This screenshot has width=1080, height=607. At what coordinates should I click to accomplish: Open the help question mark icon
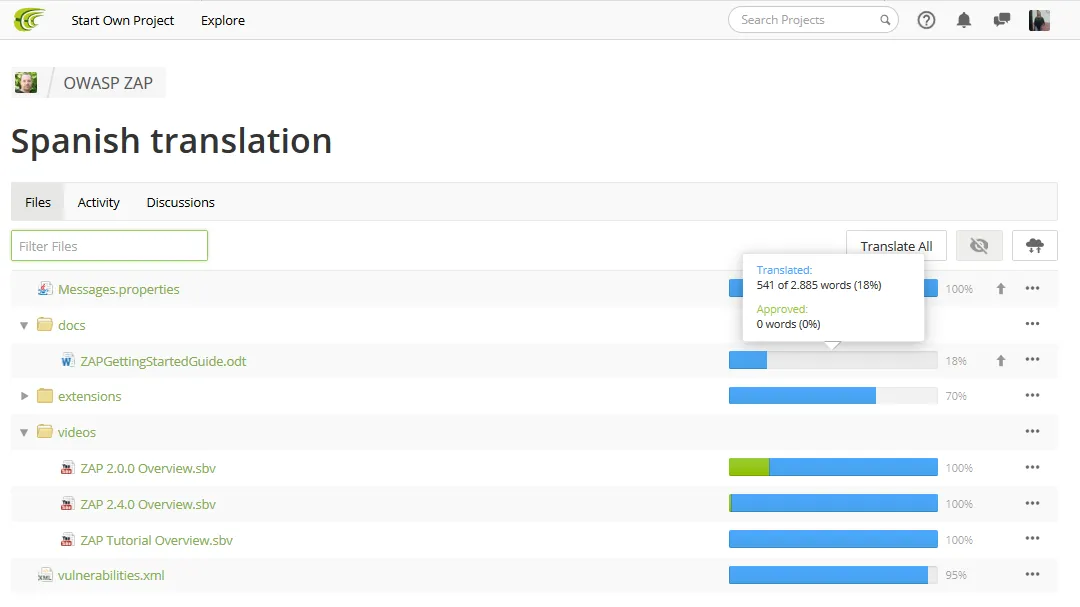point(926,20)
